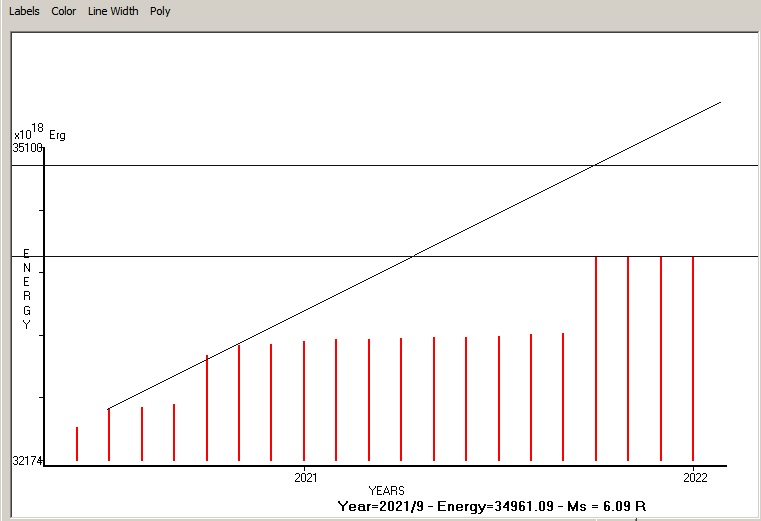
Task: Click the lower starting point of the trend line
Action: pyautogui.click(x=109, y=408)
